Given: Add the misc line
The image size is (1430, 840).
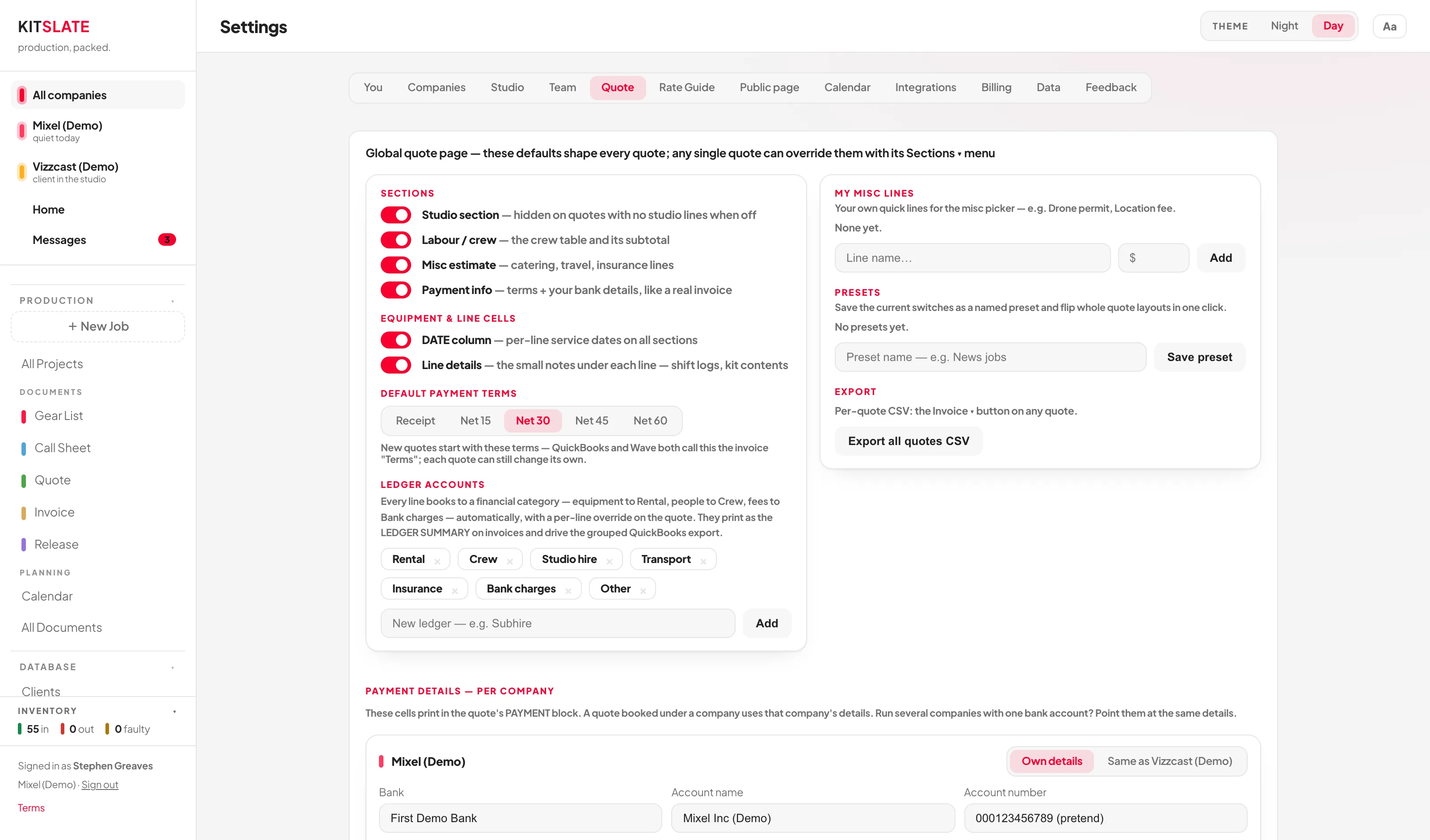Looking at the screenshot, I should [1220, 258].
